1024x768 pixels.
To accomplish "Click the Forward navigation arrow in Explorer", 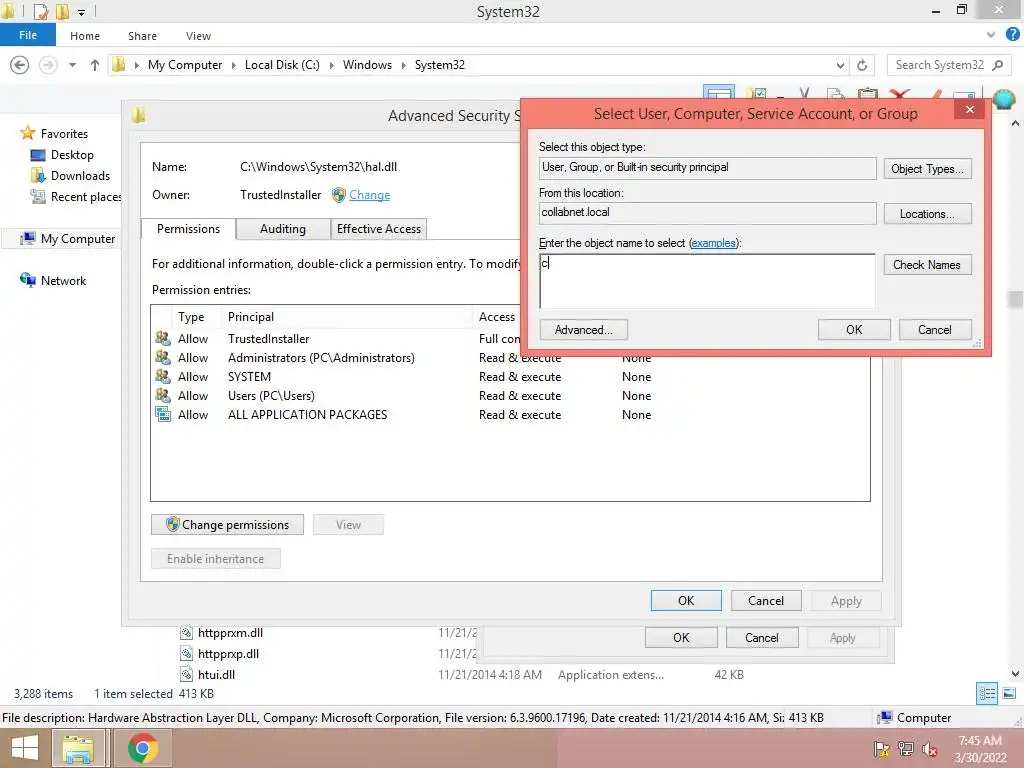I will coord(48,65).
